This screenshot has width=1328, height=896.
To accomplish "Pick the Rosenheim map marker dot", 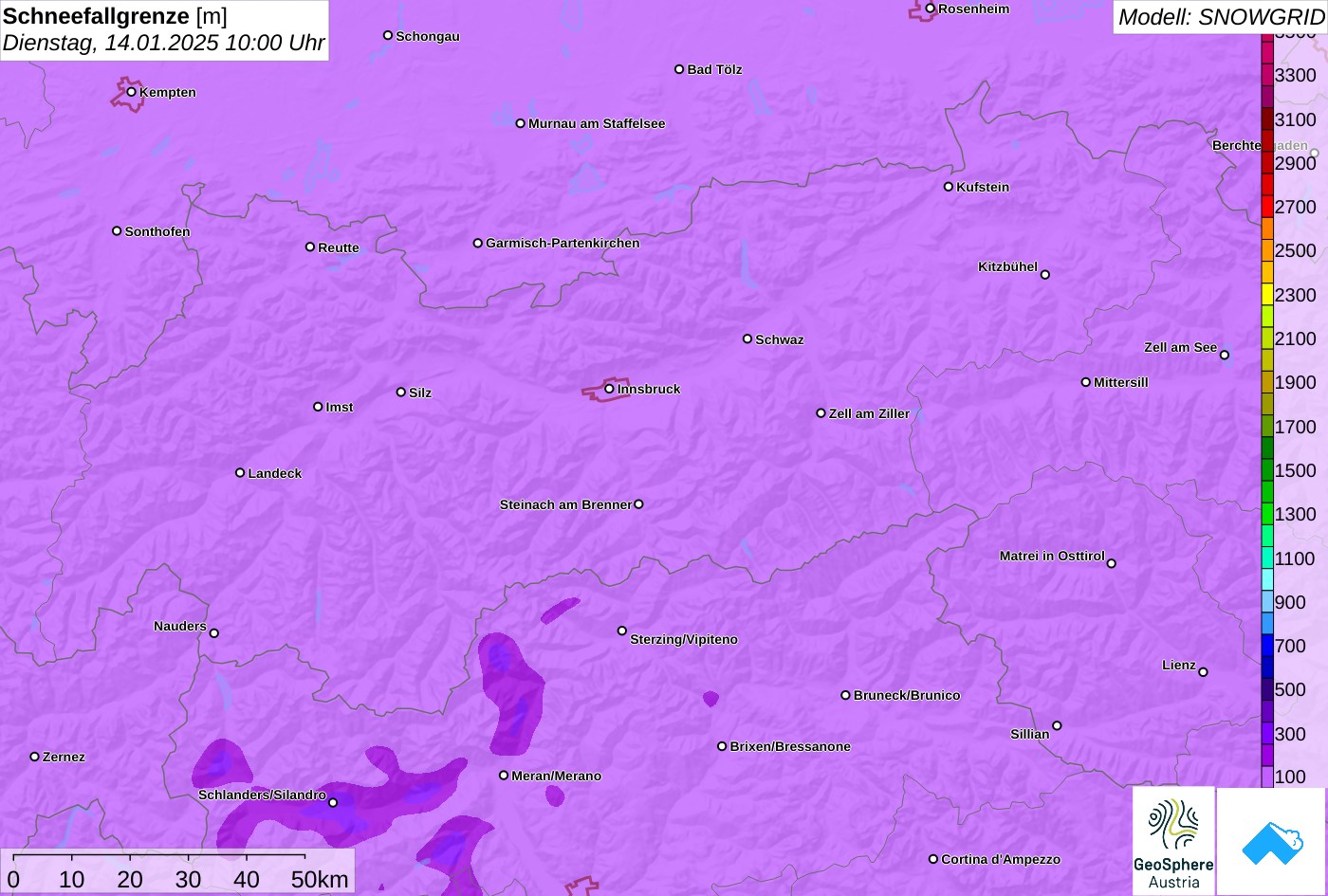I will 931,9.
